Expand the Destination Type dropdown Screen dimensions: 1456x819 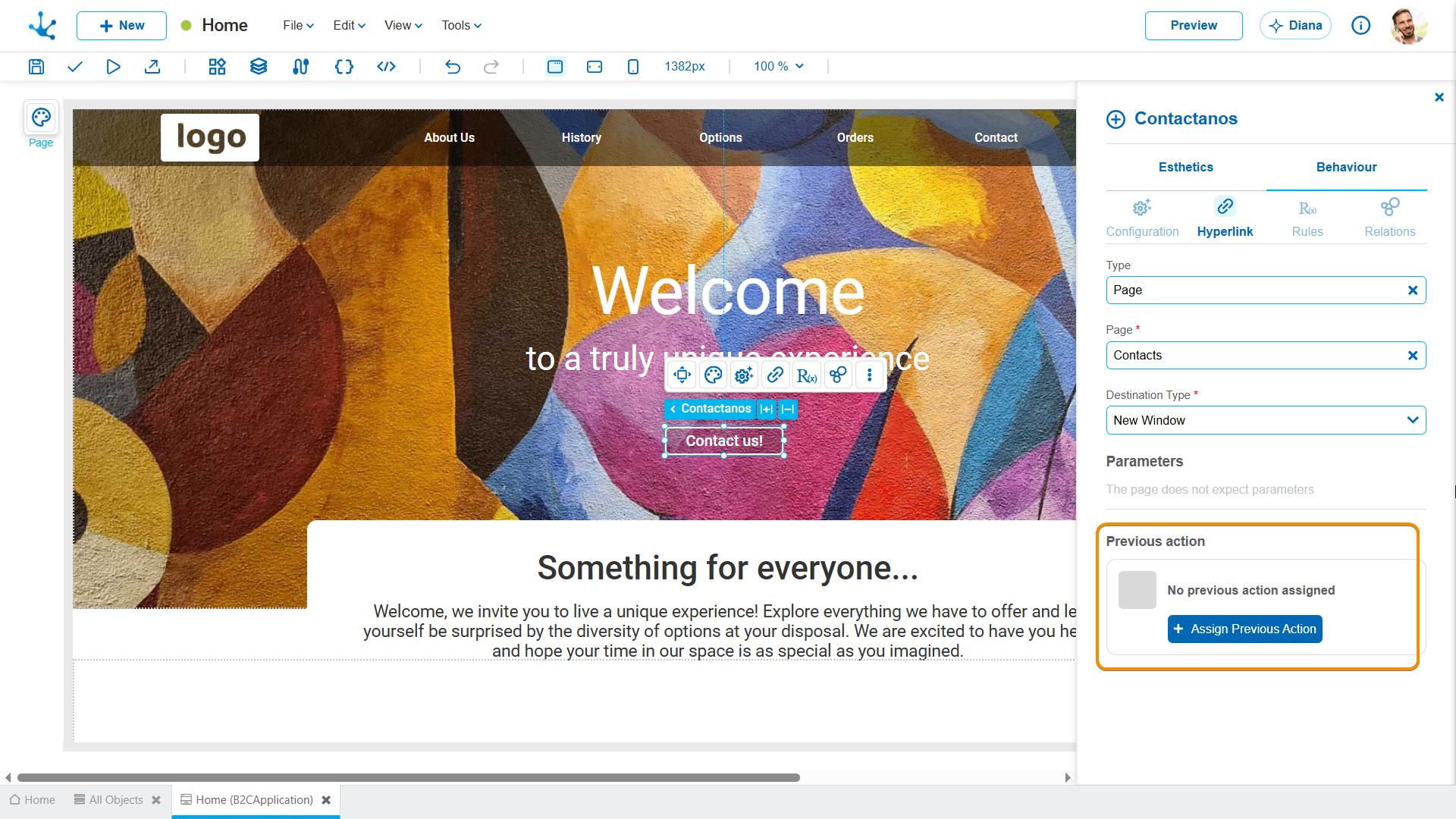pyautogui.click(x=1266, y=420)
